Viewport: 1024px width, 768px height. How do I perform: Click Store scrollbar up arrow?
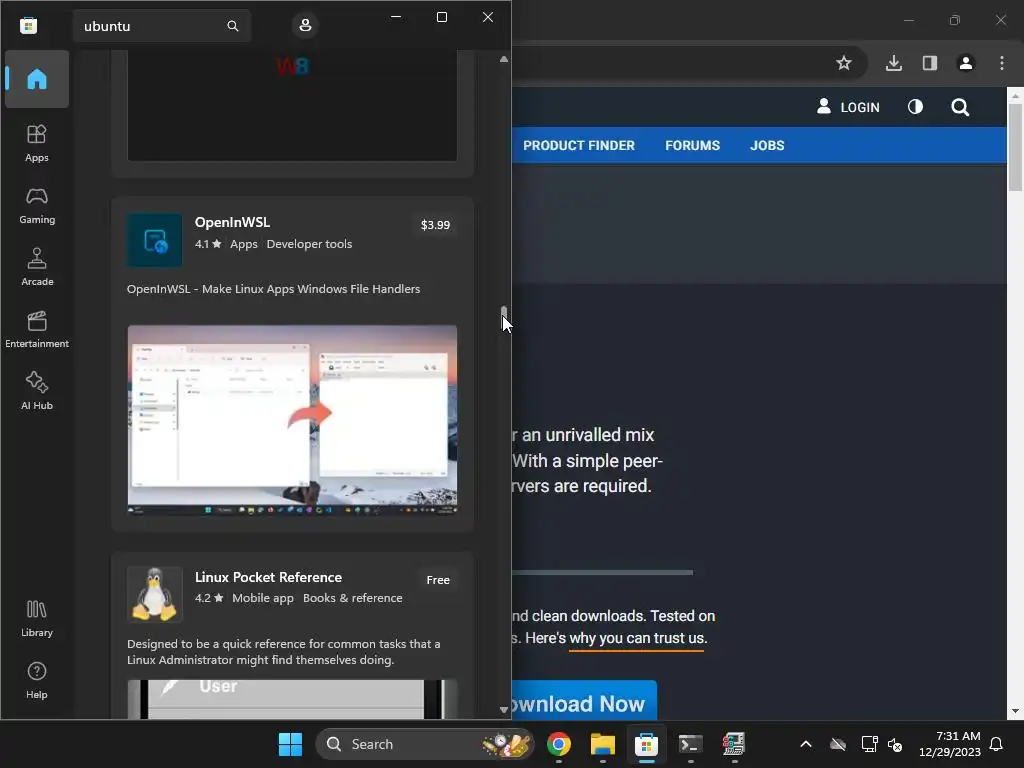(504, 59)
